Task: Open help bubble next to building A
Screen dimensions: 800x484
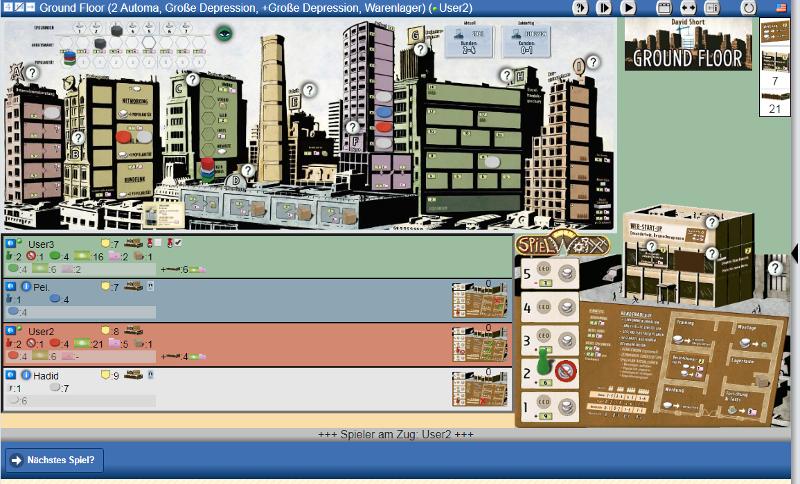Action: point(32,73)
